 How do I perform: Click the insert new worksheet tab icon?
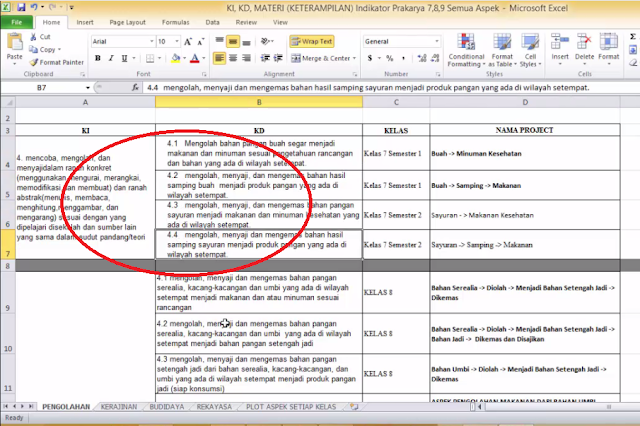(354, 406)
